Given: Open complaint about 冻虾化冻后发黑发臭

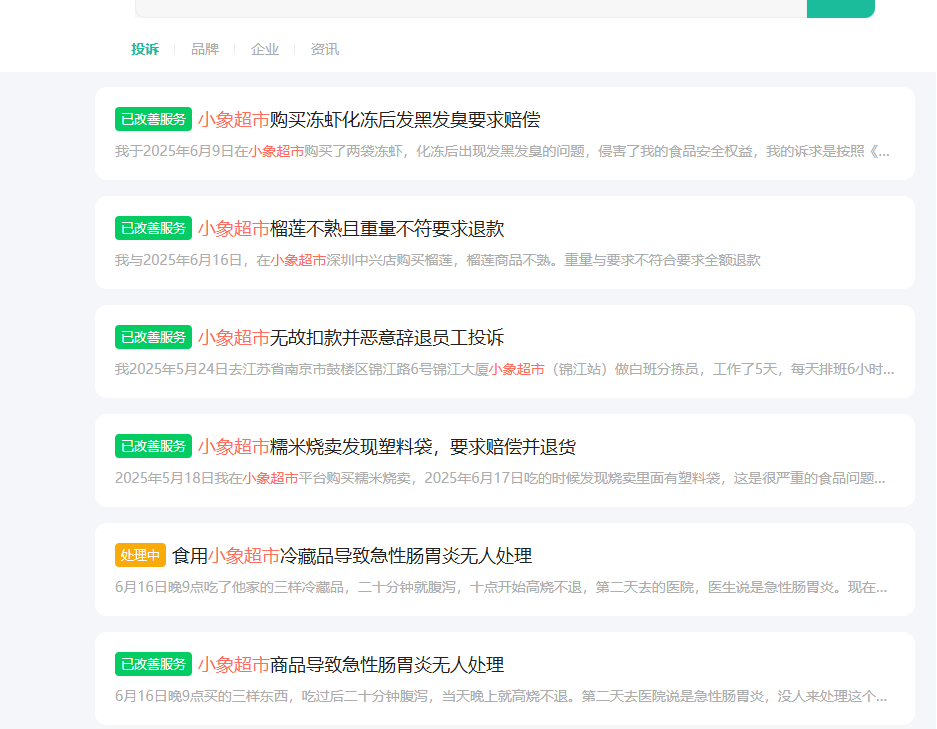Looking at the screenshot, I should point(369,120).
